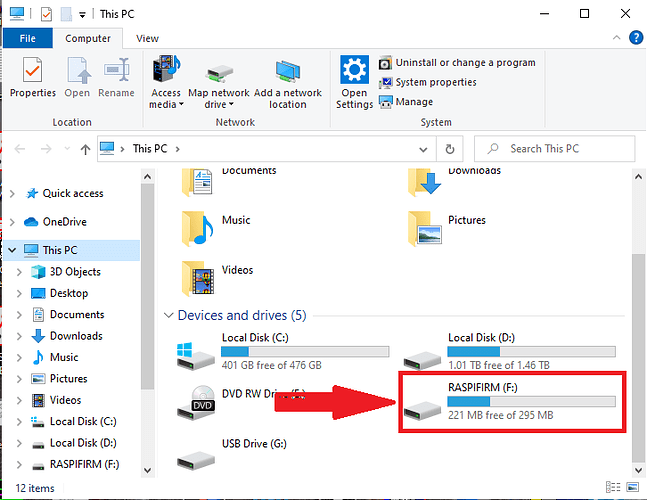Select Documents in sidebar tree
This screenshot has width=647, height=500.
pos(77,315)
